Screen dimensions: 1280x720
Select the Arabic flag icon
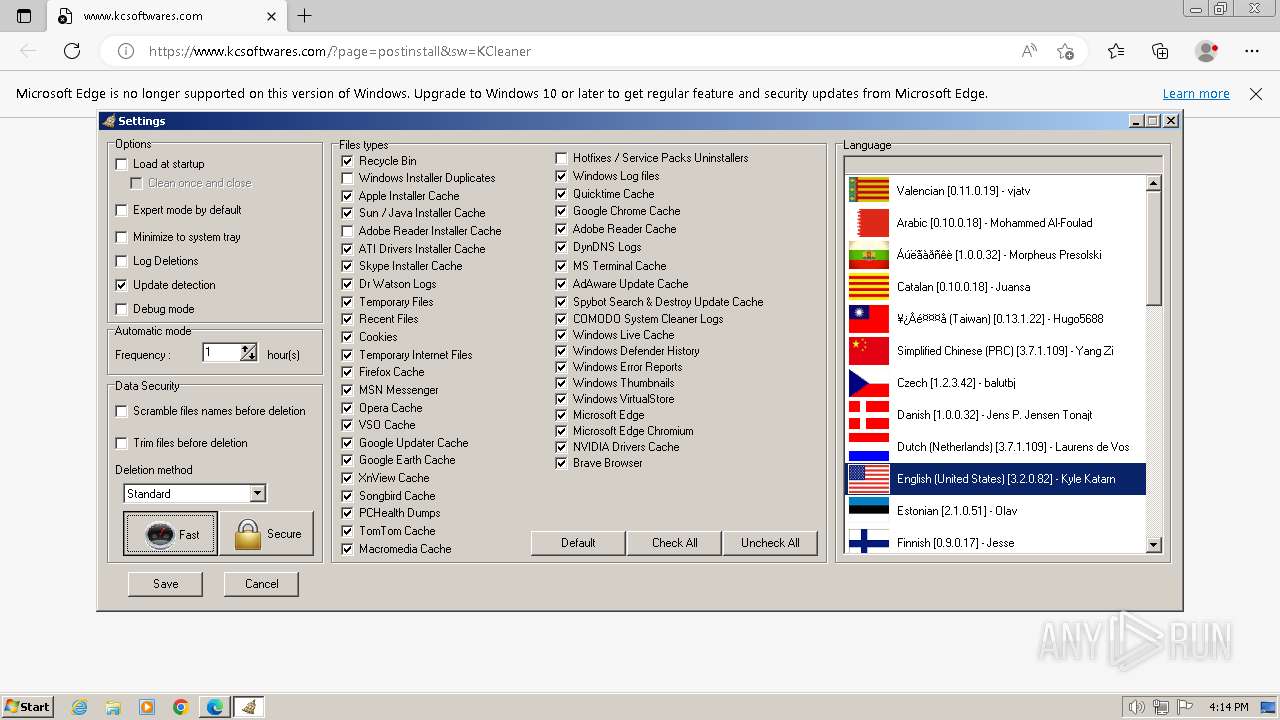[868, 223]
